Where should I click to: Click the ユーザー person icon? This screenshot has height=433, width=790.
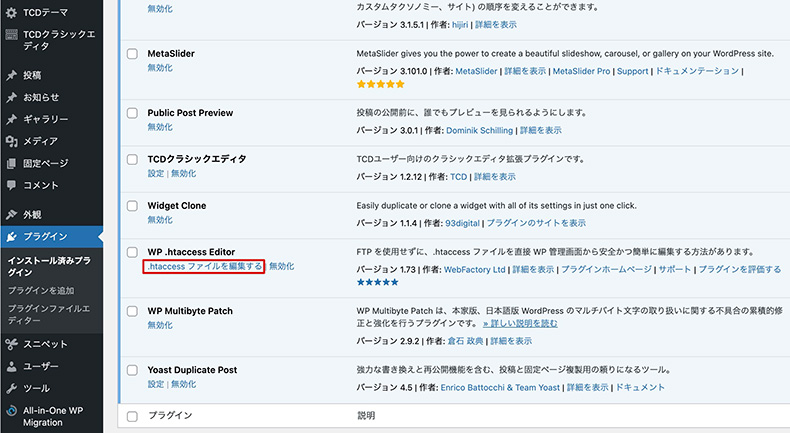pyautogui.click(x=11, y=366)
